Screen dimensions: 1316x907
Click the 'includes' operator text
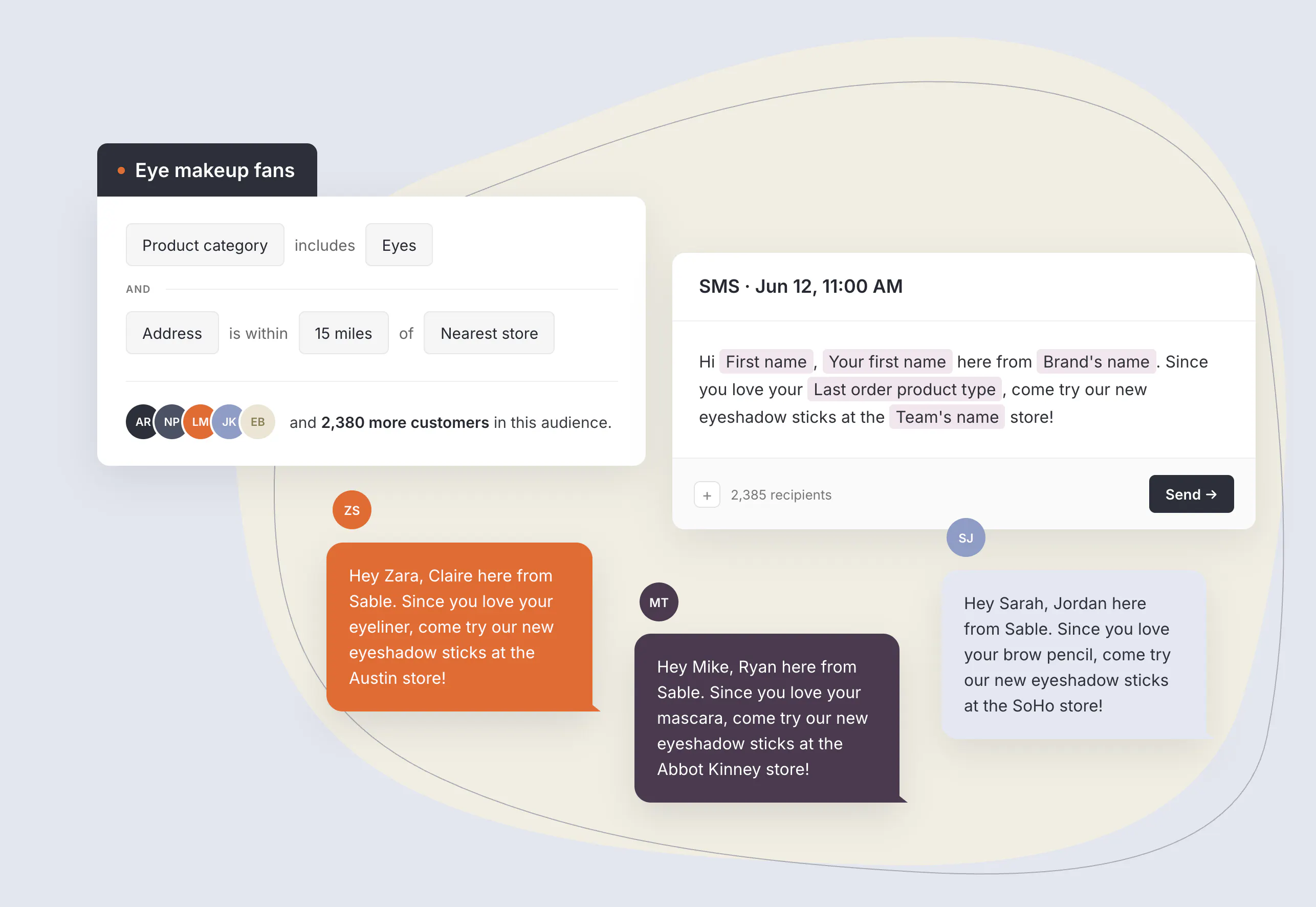(324, 245)
